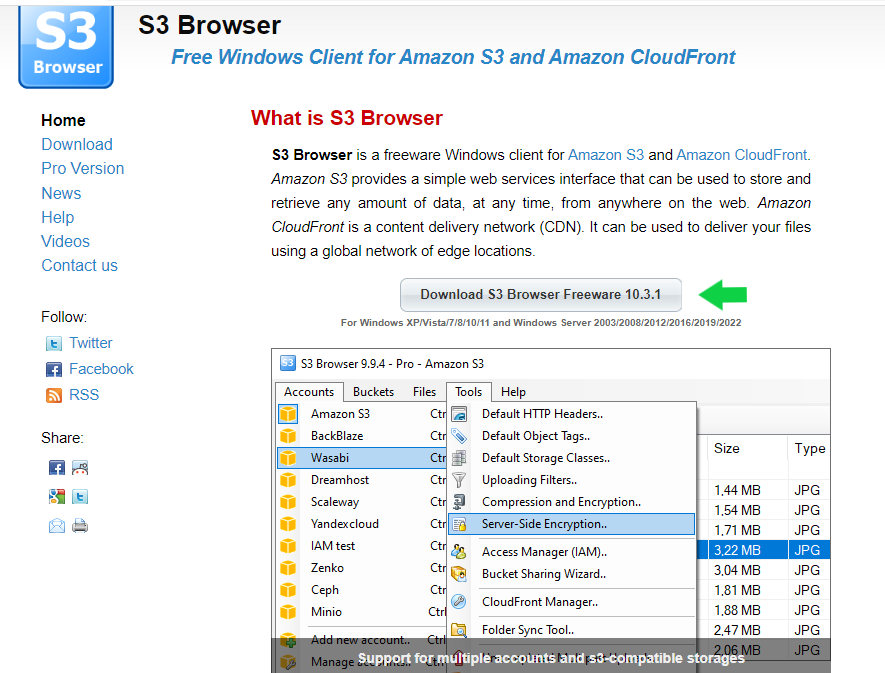This screenshot has width=885, height=673.
Task: Click Add new account.. in Accounts menu
Action: [x=362, y=640]
